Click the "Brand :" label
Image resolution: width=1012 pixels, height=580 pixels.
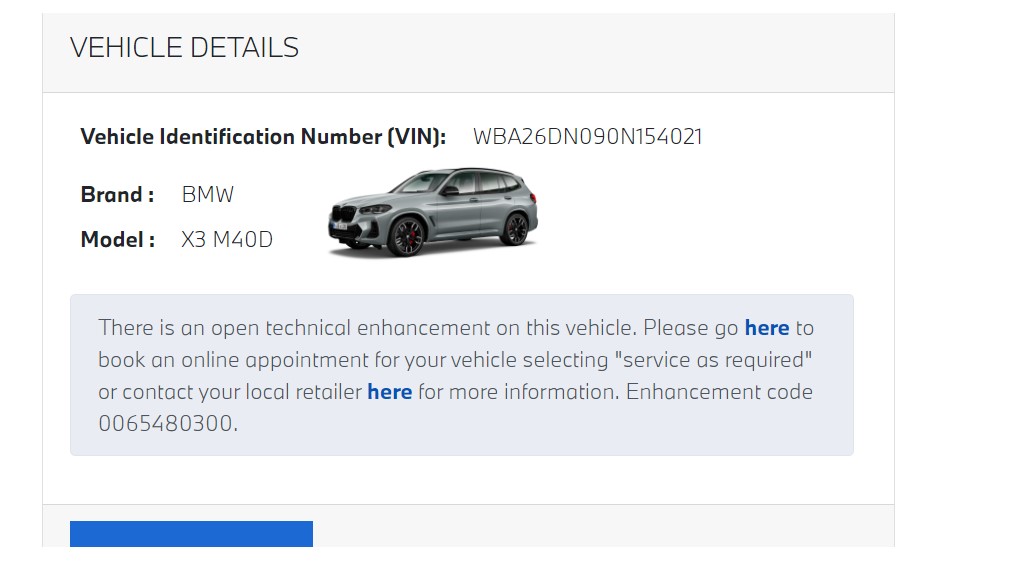(x=117, y=195)
